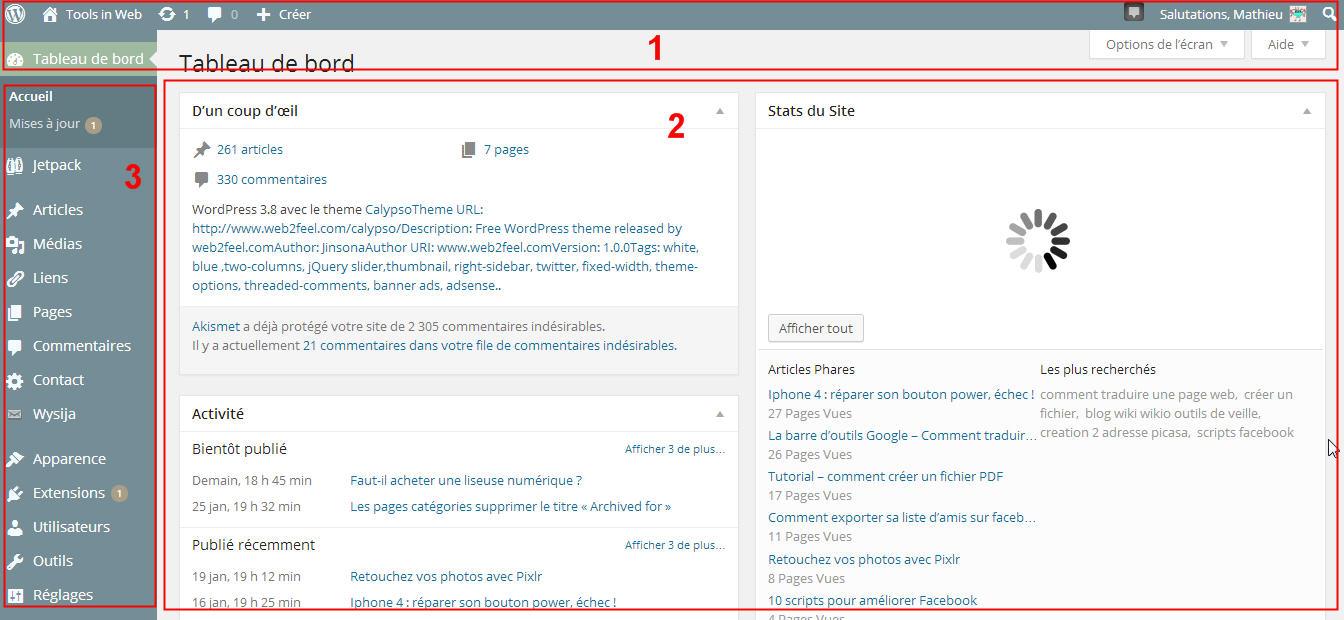This screenshot has height=620, width=1344.
Task: Expand the Aide help dropdown
Action: pyautogui.click(x=1288, y=44)
